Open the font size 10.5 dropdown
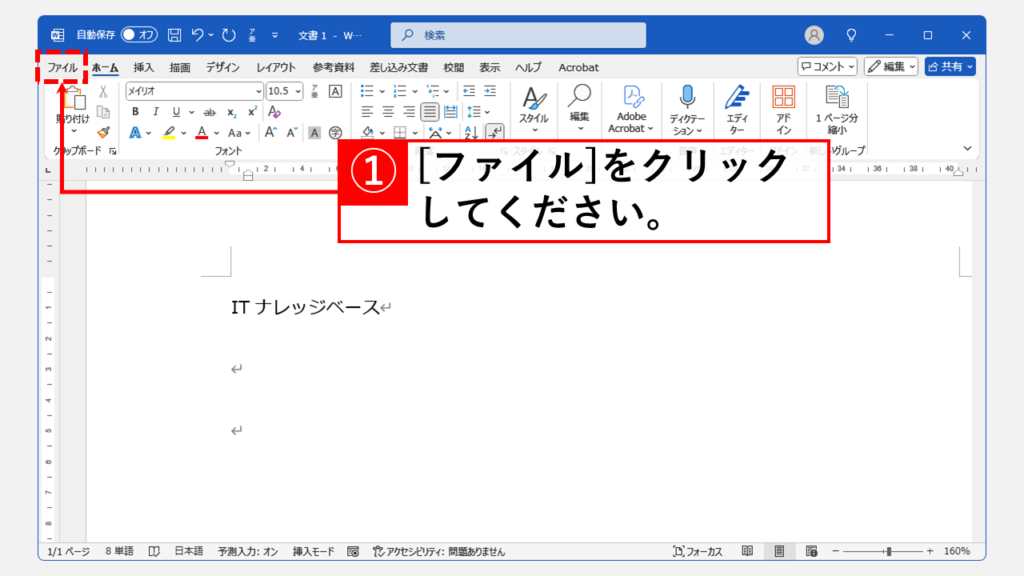Viewport: 1024px width, 576px height. coord(298,91)
